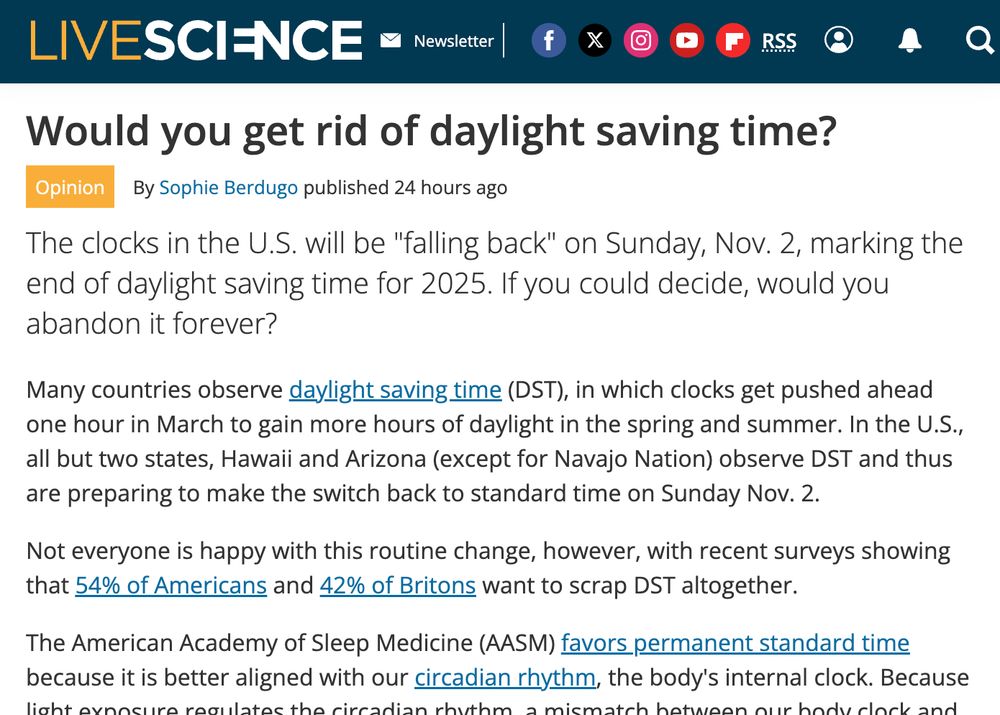Subscribe via the Newsletter link
This screenshot has width=1000, height=715.
pyautogui.click(x=453, y=41)
